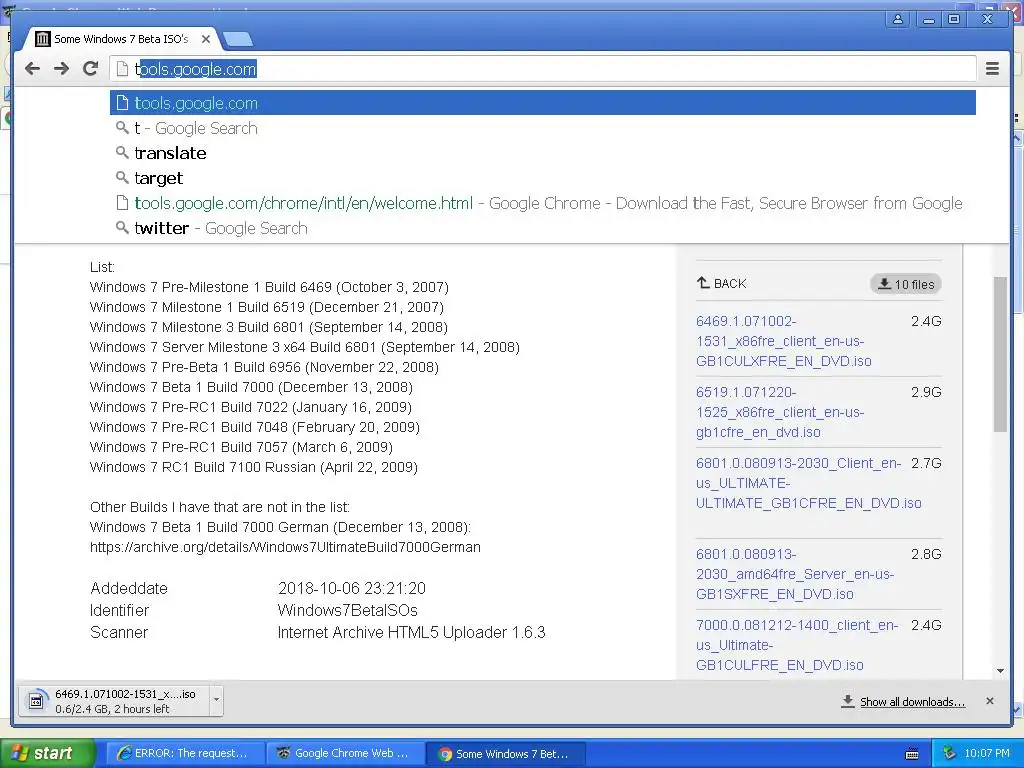This screenshot has width=1024, height=768.
Task: Close the 'Some Windows 7 Beta ISO's' tab
Action: (x=206, y=39)
